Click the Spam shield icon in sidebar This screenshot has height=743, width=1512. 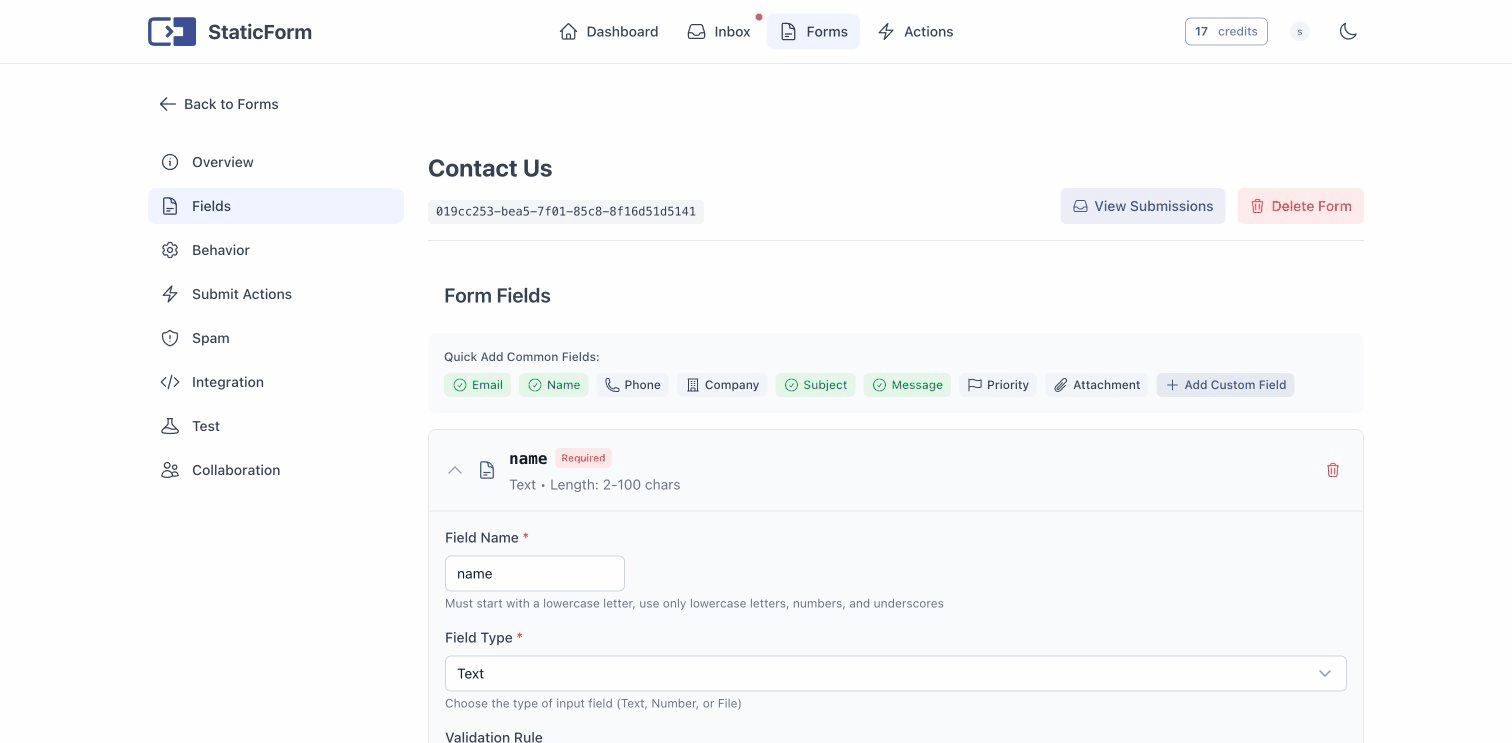coord(170,338)
